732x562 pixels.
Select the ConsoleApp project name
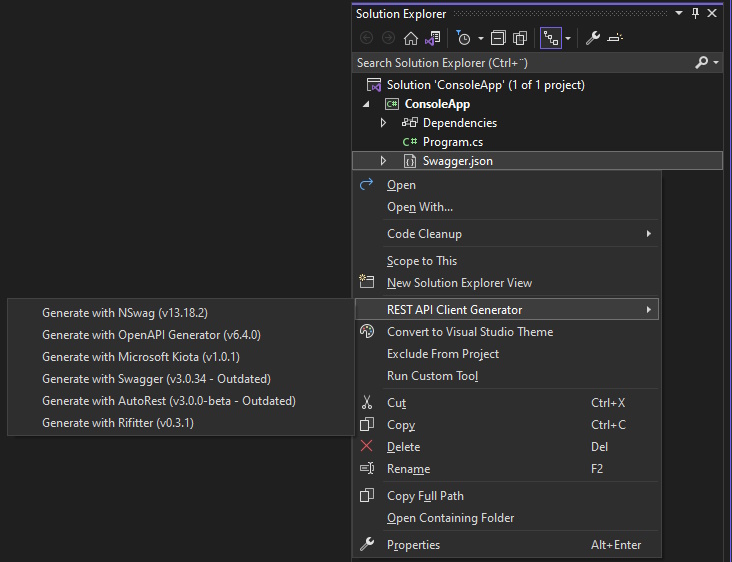click(437, 104)
